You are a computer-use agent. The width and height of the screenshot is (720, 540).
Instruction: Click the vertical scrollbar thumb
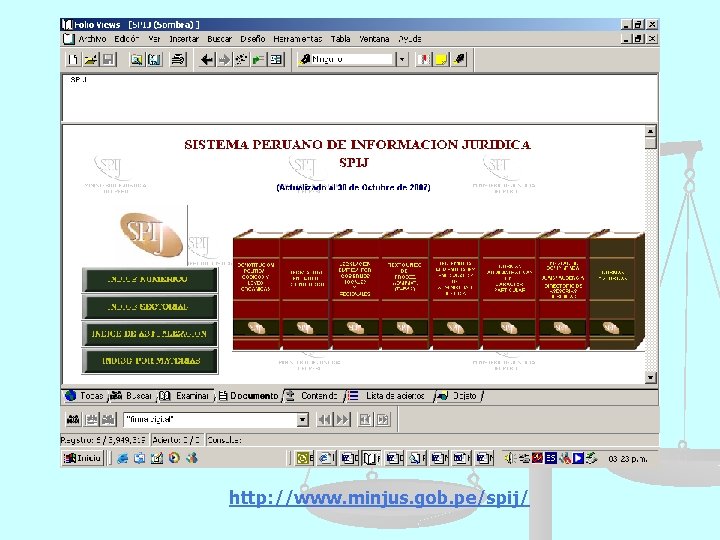pyautogui.click(x=650, y=142)
